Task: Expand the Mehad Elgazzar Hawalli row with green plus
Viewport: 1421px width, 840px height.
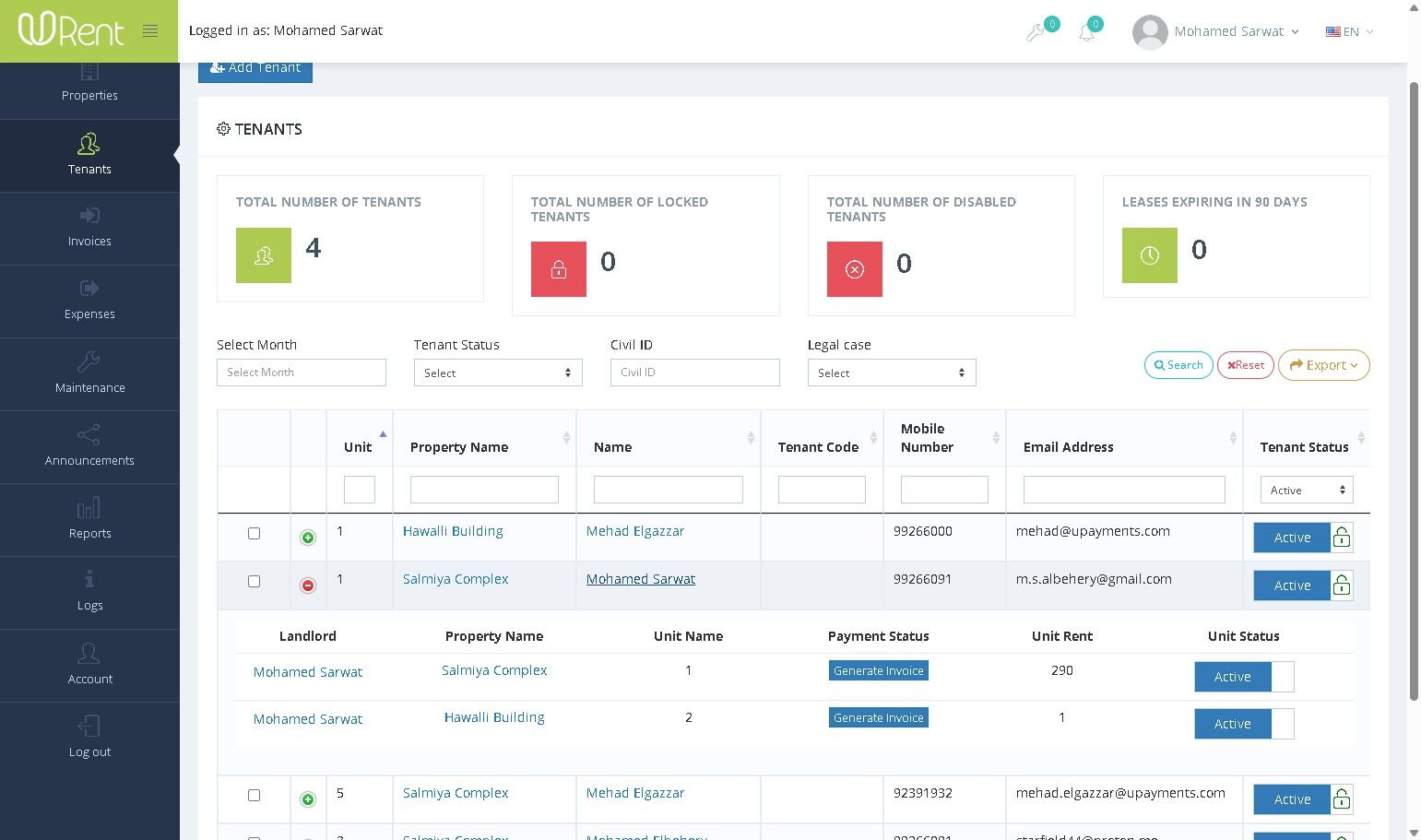Action: pyautogui.click(x=308, y=538)
